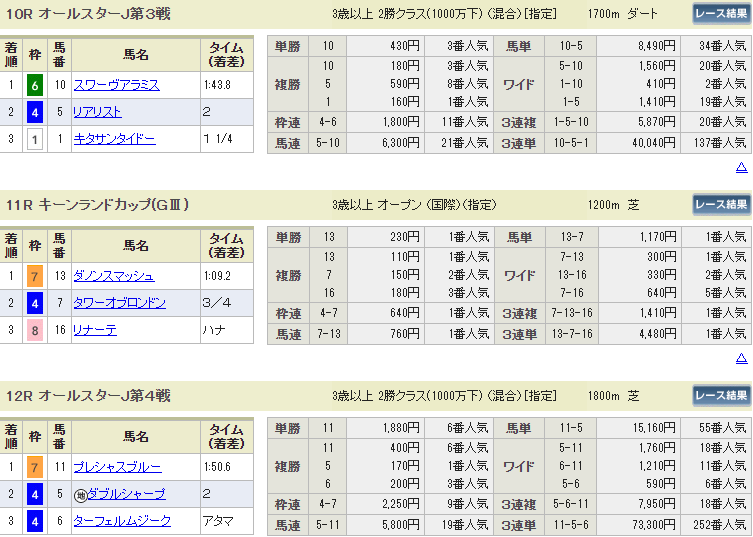The height and width of the screenshot is (537, 753).
Task: Click 11R 単勝 payout 230円
Action: tap(405, 237)
